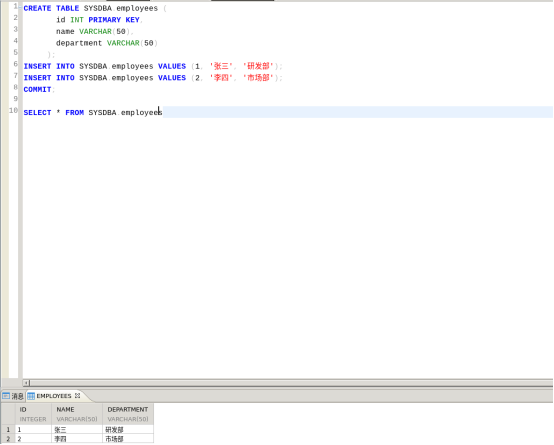
Task: Click the horizontal scrollbar left arrow
Action: 26,383
